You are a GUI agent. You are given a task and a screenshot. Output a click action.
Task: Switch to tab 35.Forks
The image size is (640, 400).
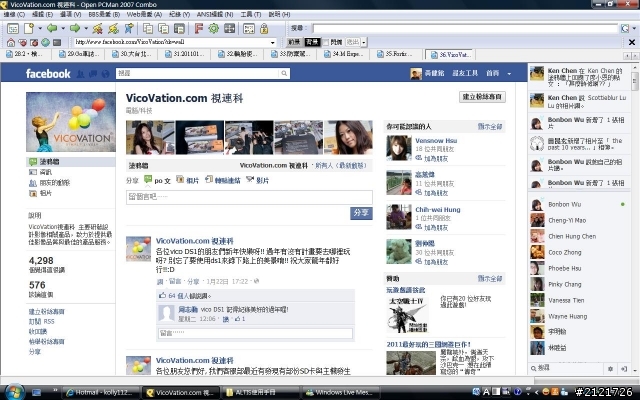point(395,54)
